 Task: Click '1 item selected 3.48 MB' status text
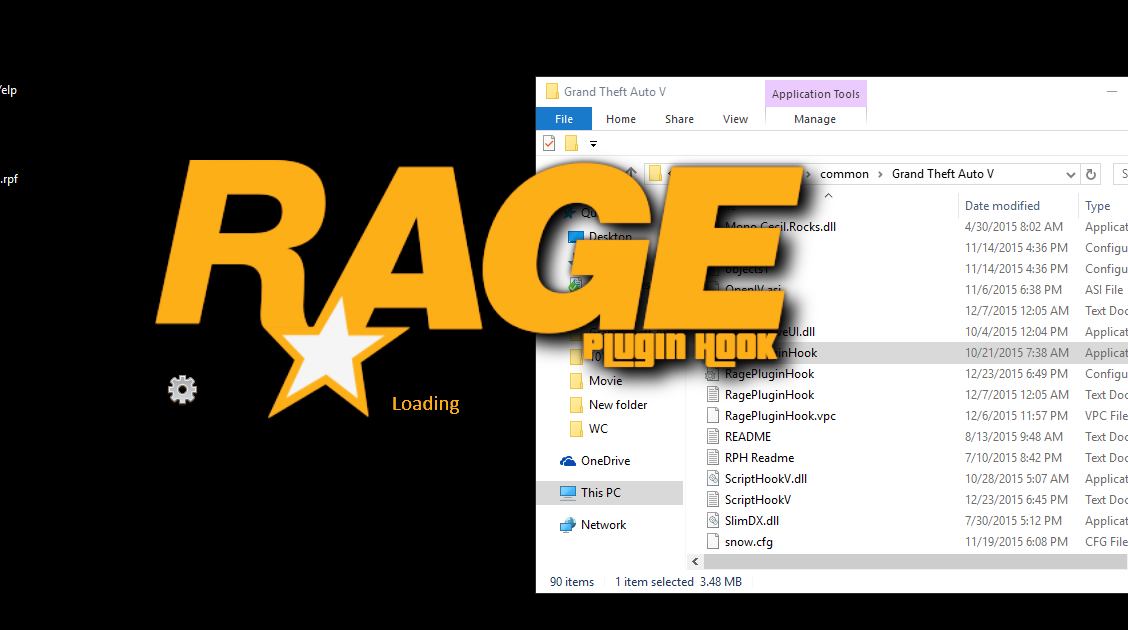[x=678, y=582]
